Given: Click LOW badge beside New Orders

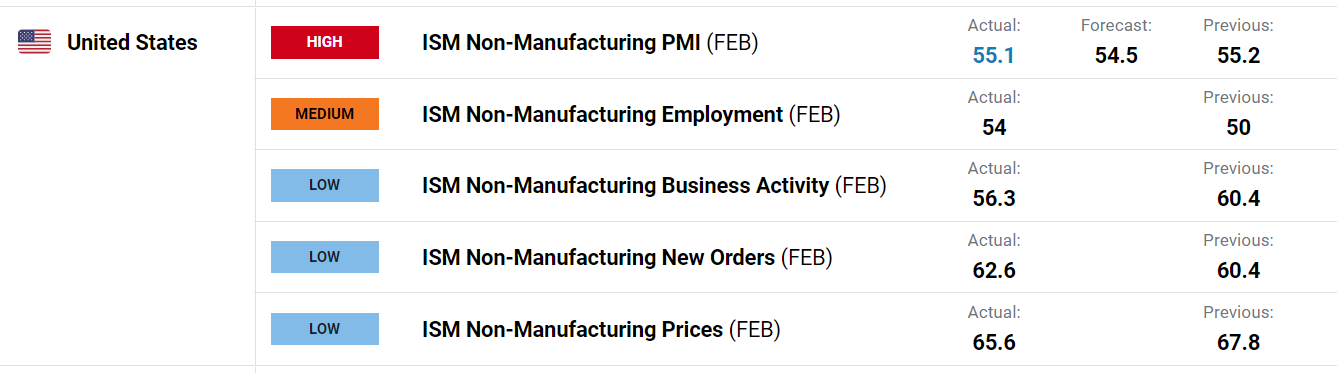Looking at the screenshot, I should pos(325,257).
